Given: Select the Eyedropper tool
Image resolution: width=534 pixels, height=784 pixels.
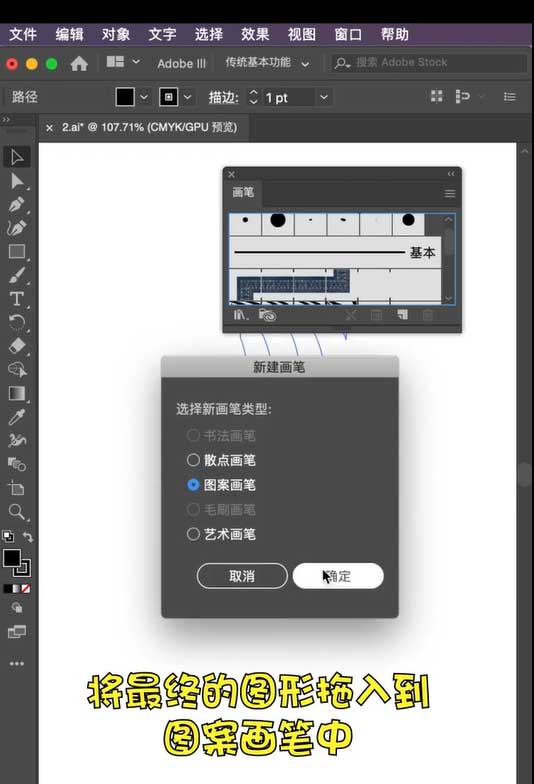Looking at the screenshot, I should point(17,416).
